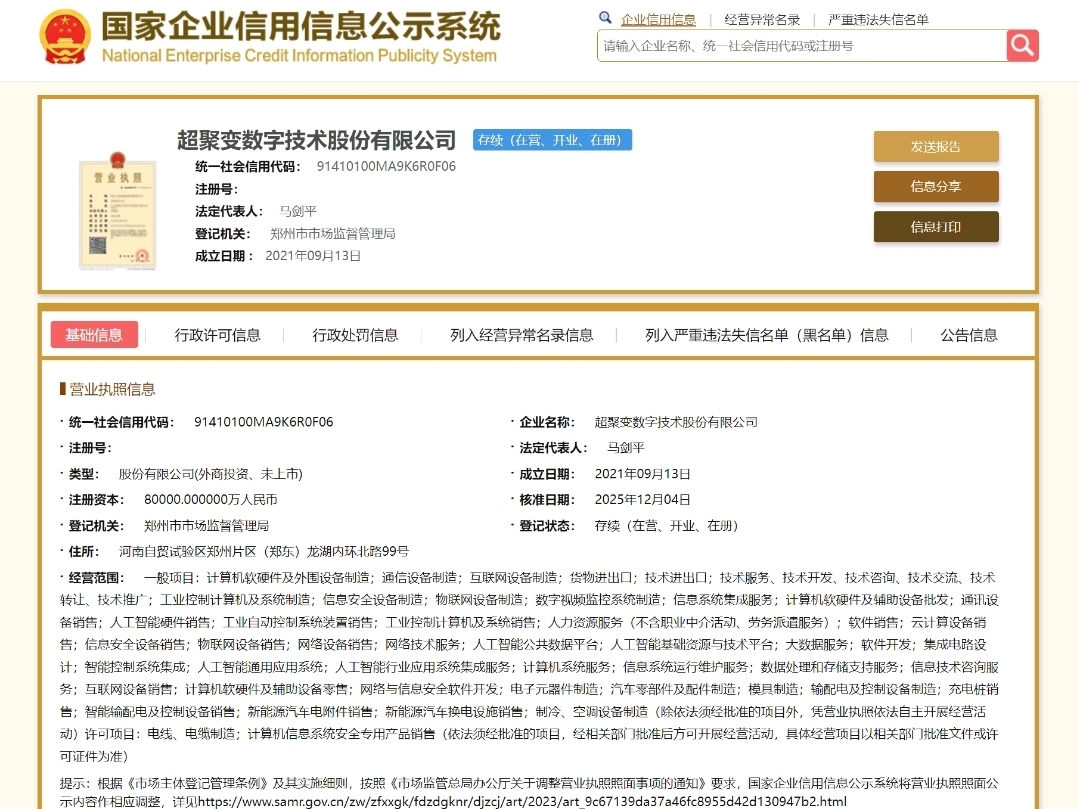Click the enterprise name search input field
The image size is (1079, 809).
(802, 46)
